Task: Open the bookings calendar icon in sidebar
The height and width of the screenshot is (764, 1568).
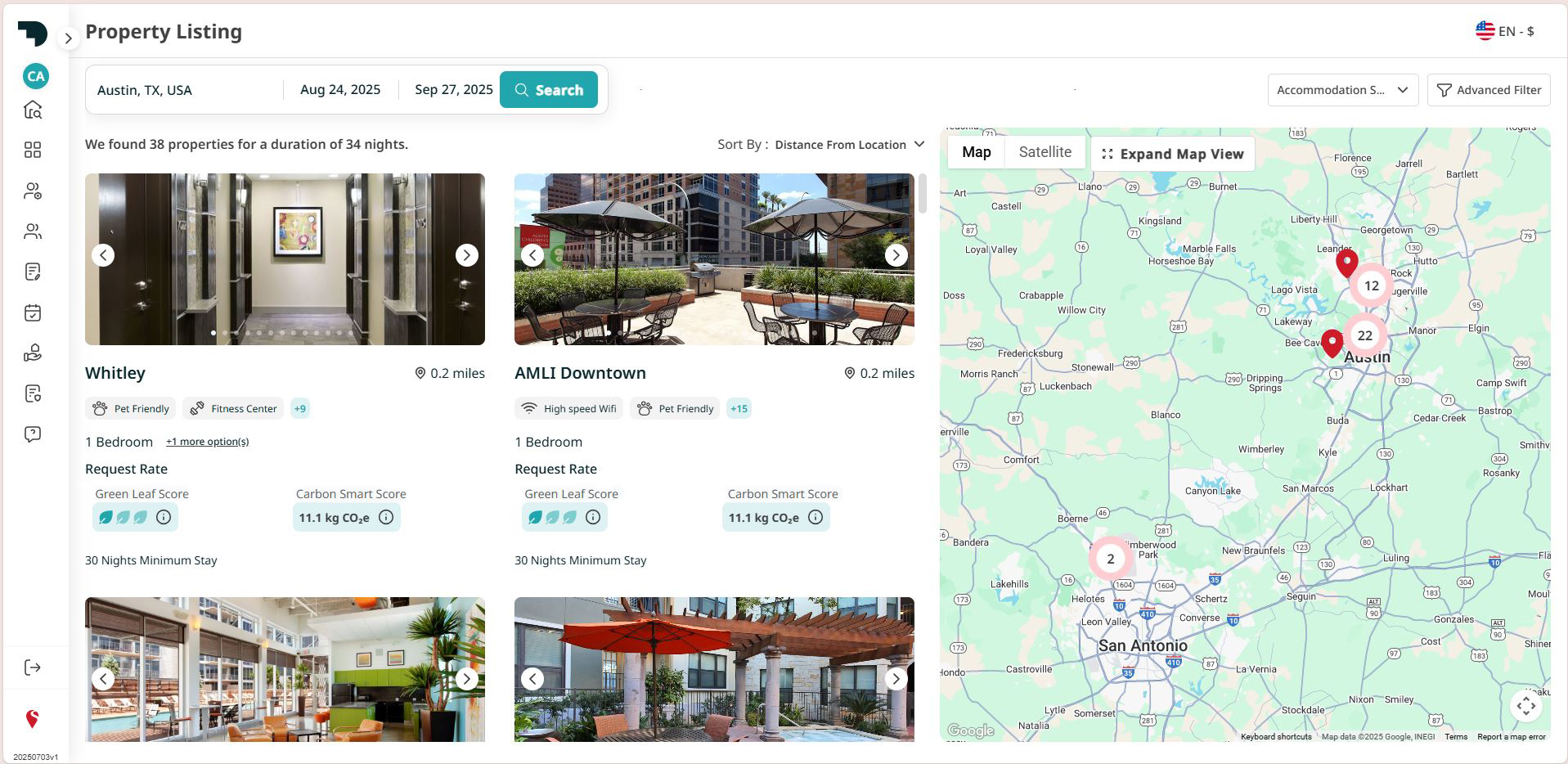Action: (33, 312)
